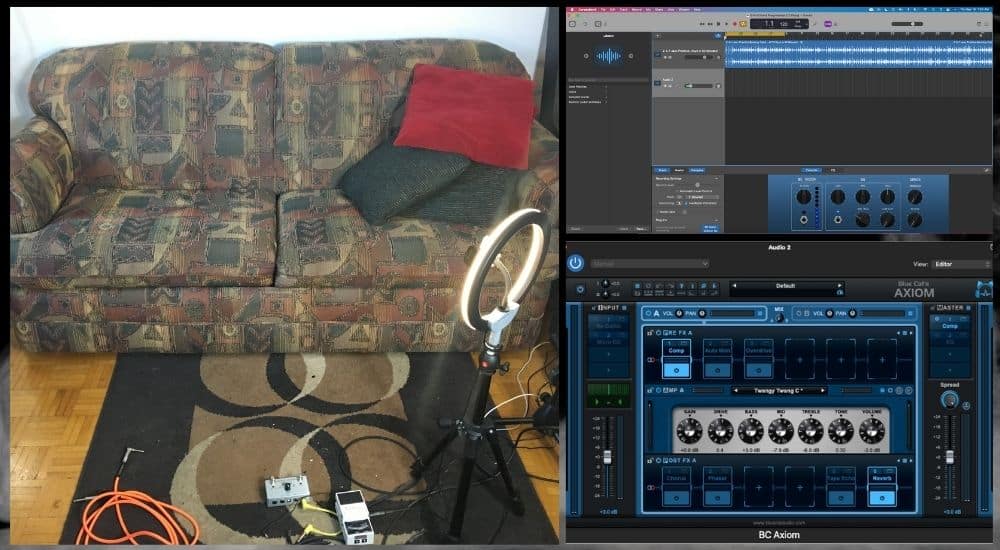
Task: Click the amp TONE knob
Action: pos(841,431)
